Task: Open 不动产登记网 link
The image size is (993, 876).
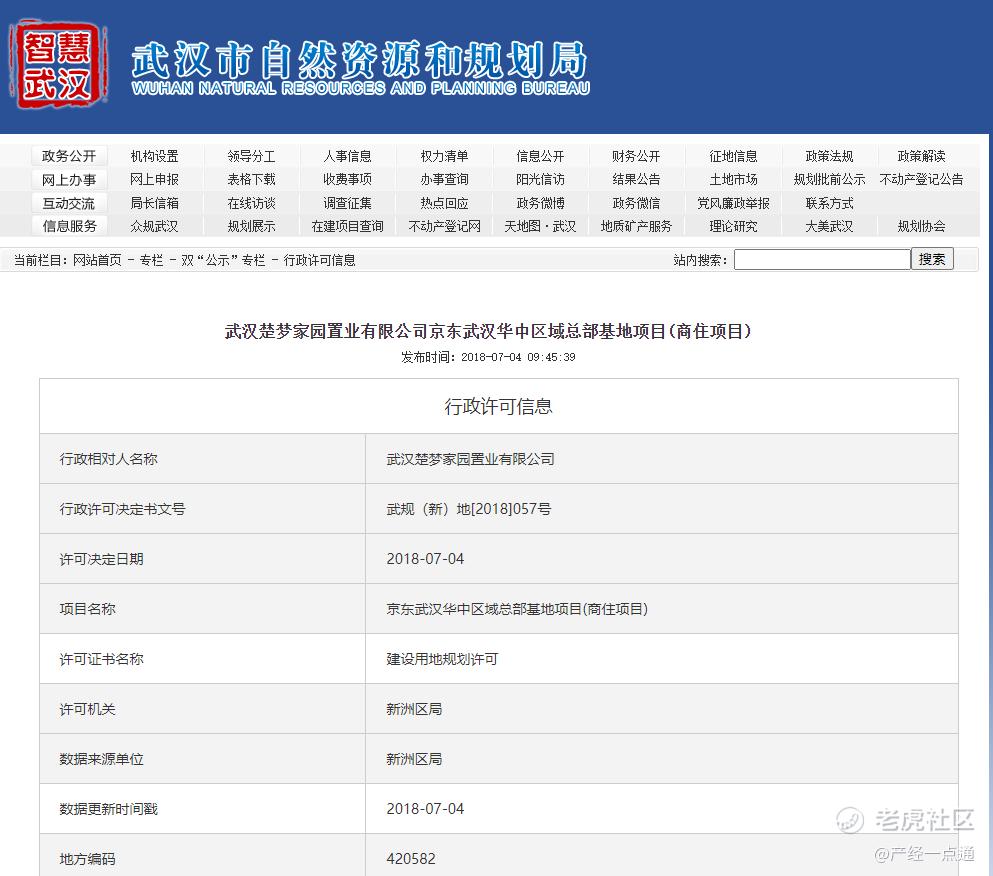Action: tap(445, 226)
